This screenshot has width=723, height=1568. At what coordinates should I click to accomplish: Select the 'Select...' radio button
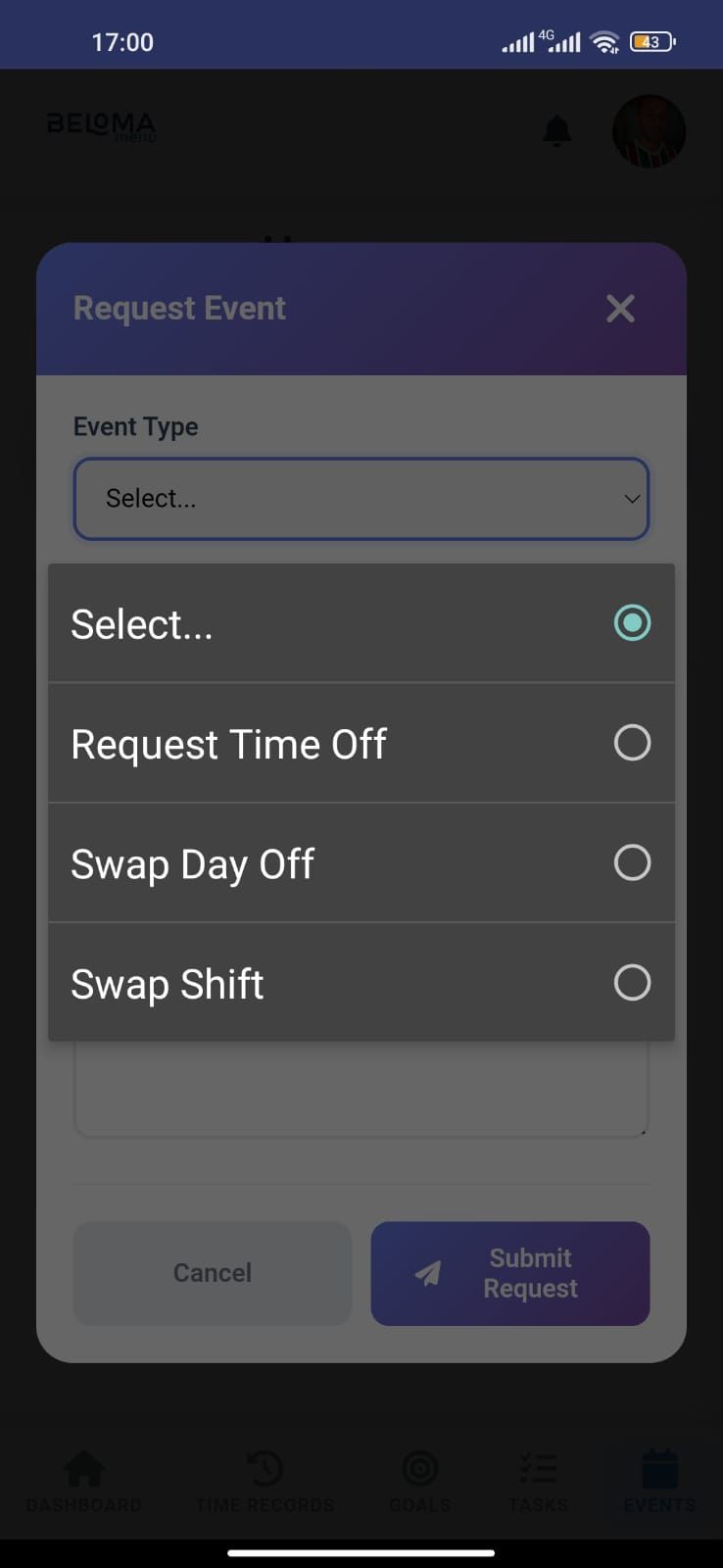pyautogui.click(x=632, y=623)
